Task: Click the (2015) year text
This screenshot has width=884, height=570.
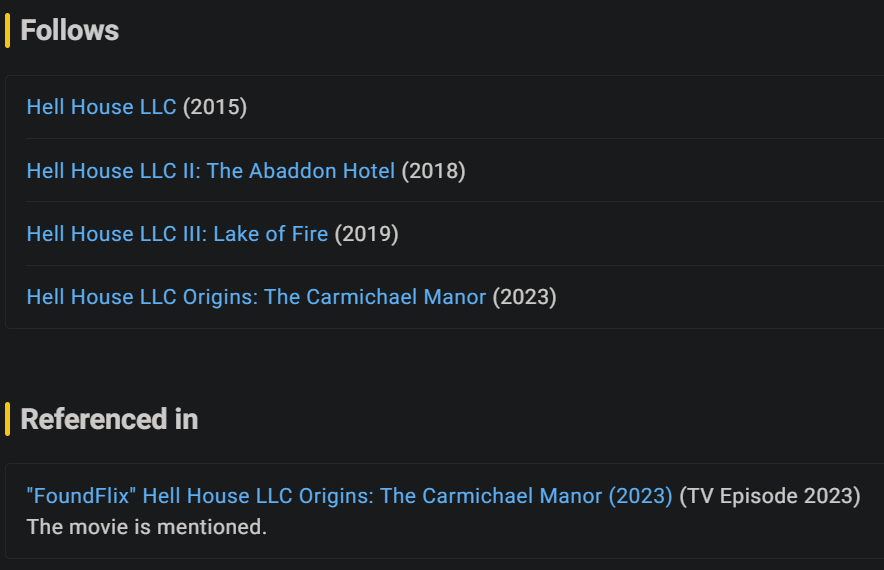Action: [215, 107]
